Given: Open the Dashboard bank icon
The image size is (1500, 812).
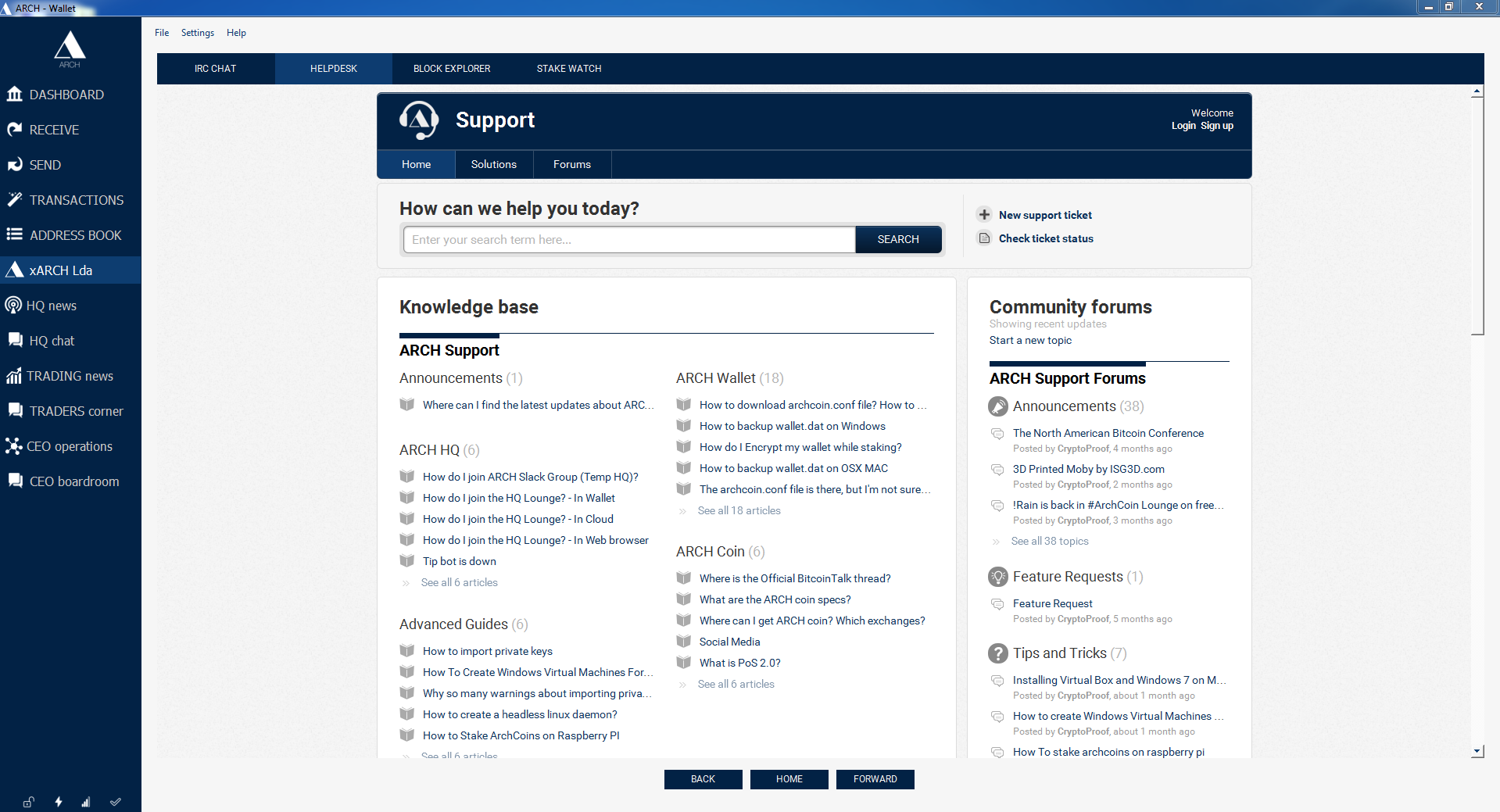Looking at the screenshot, I should pyautogui.click(x=14, y=95).
